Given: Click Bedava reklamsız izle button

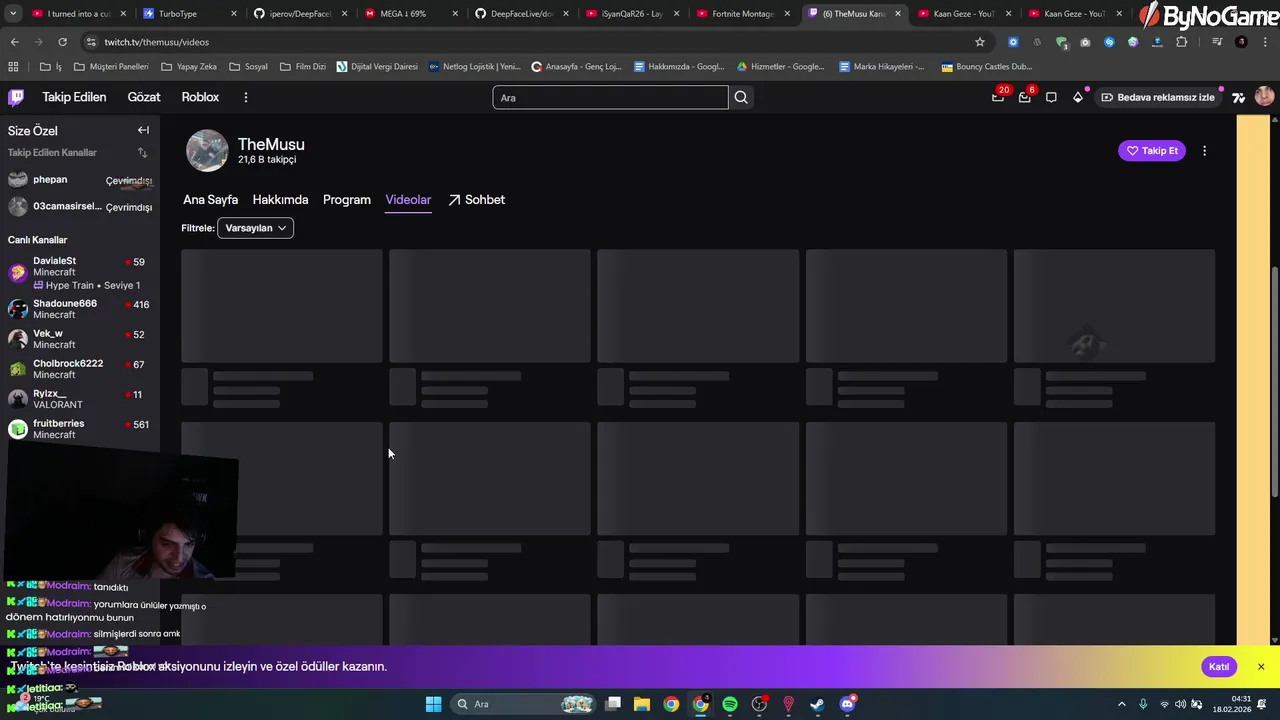Looking at the screenshot, I should point(1158,97).
